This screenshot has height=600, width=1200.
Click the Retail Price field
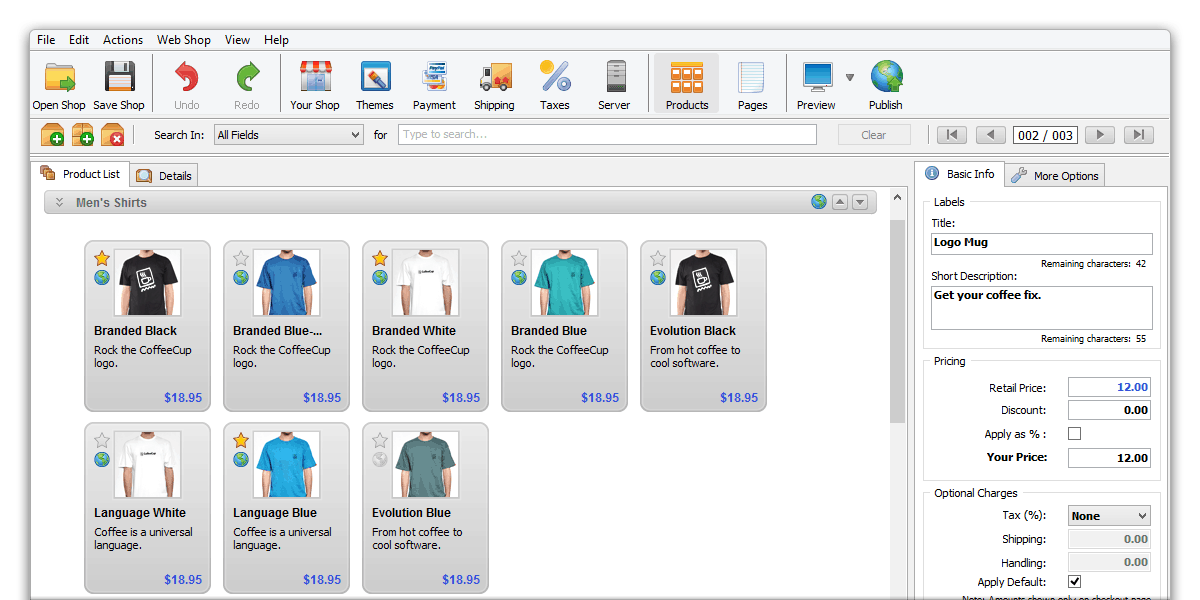(1110, 387)
